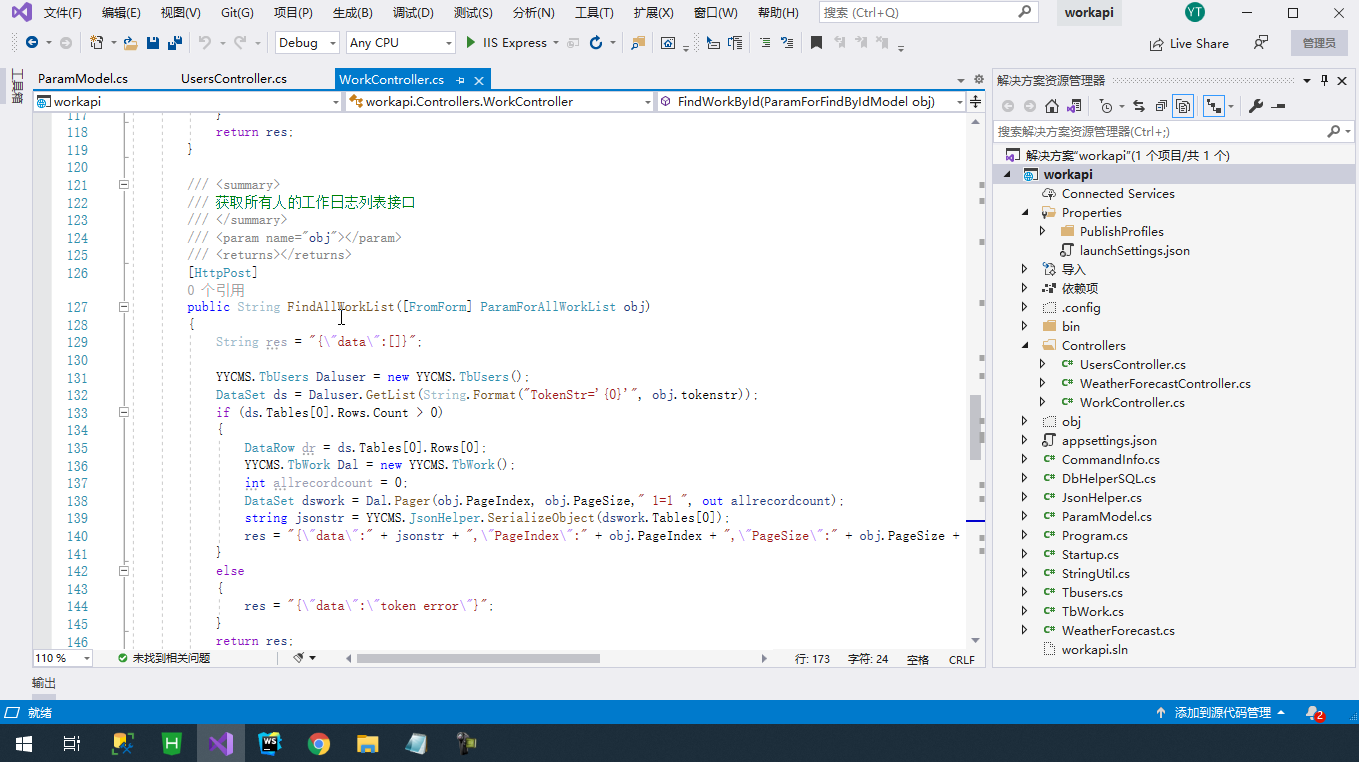Viewport: 1359px width, 762px height.
Task: Open notifications bell in status bar
Action: click(x=1314, y=713)
